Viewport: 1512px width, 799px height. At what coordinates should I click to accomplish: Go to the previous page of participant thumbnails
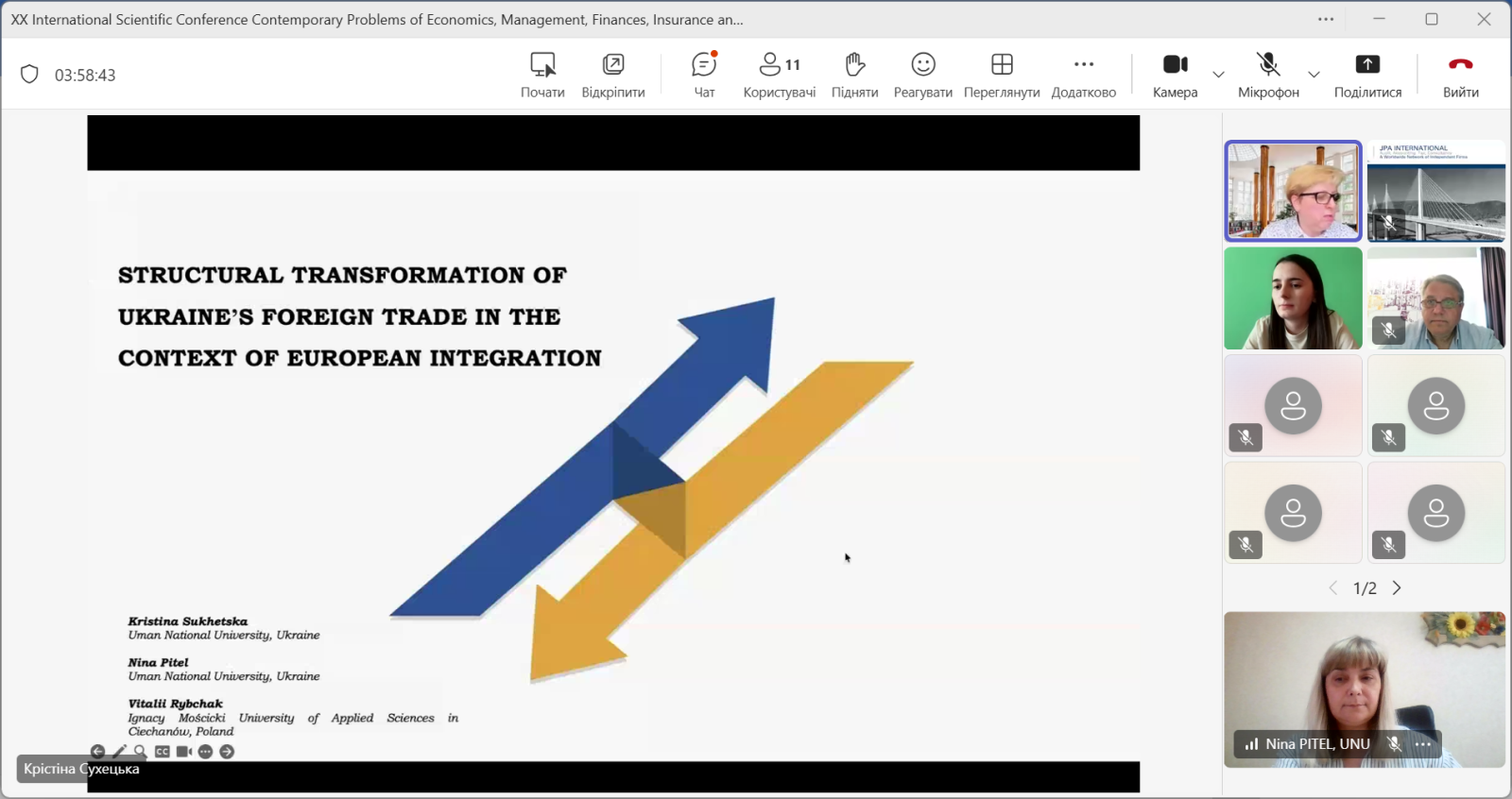[x=1333, y=588]
